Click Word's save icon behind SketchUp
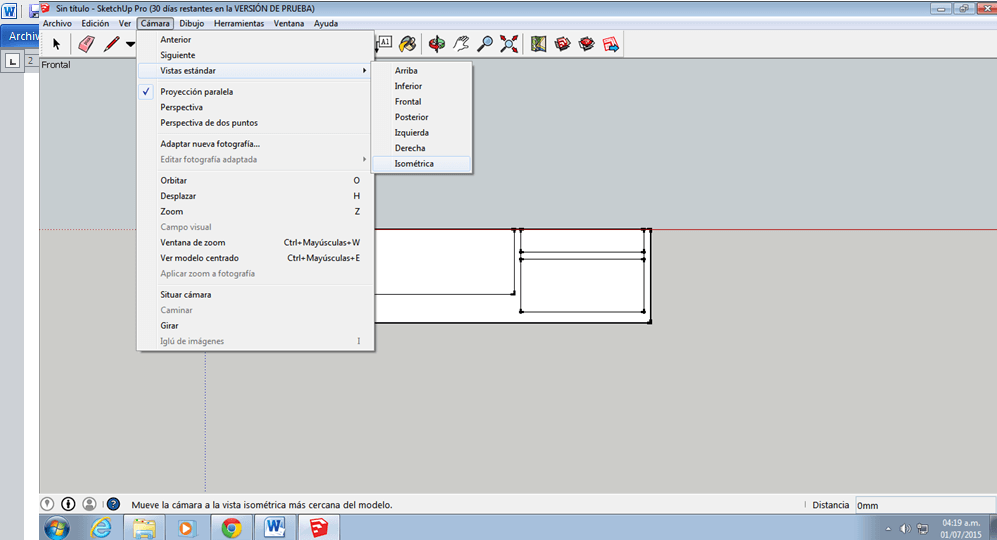The width and height of the screenshot is (997, 540). pos(34,11)
